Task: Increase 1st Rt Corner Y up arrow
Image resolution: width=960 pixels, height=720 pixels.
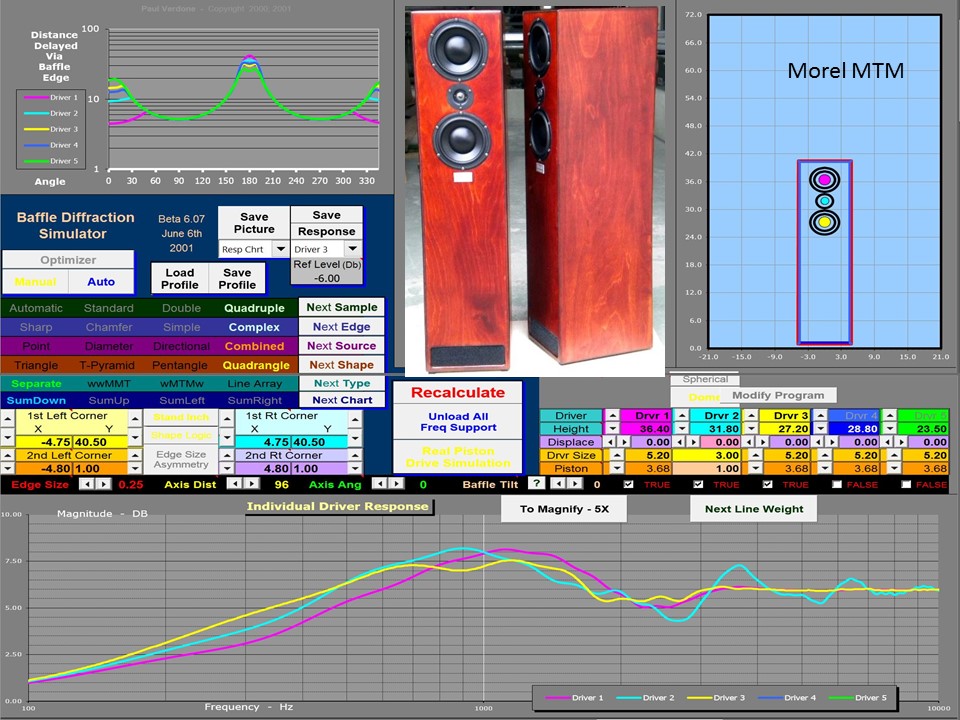Action: click(x=354, y=419)
